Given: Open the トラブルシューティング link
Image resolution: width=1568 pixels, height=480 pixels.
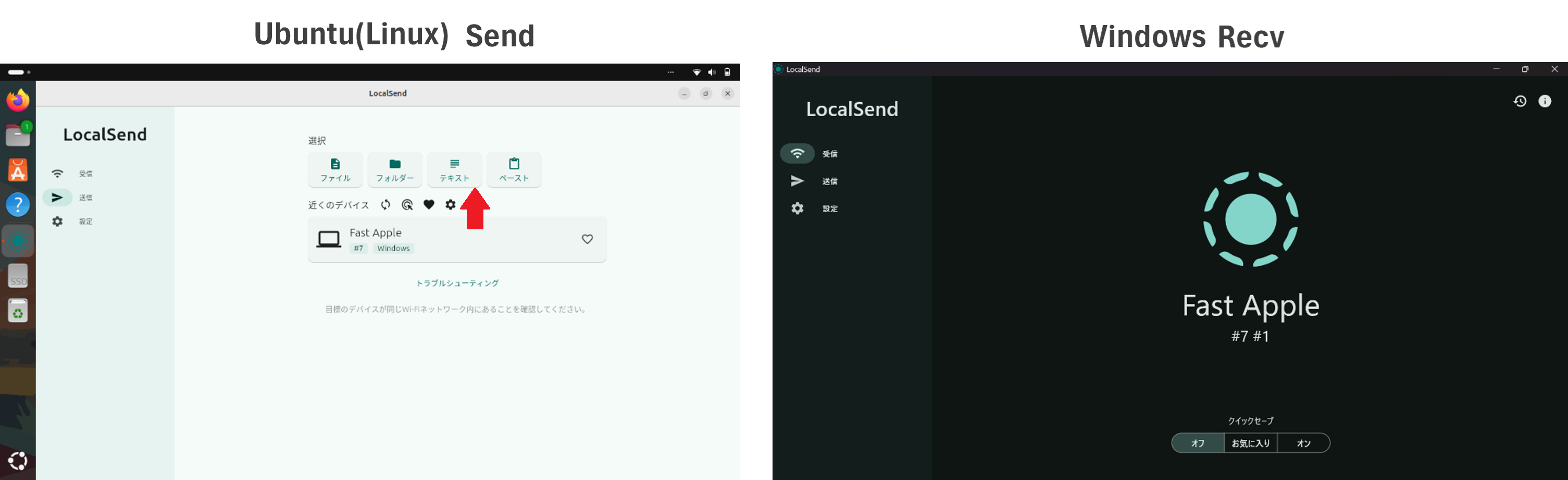Looking at the screenshot, I should click(457, 283).
